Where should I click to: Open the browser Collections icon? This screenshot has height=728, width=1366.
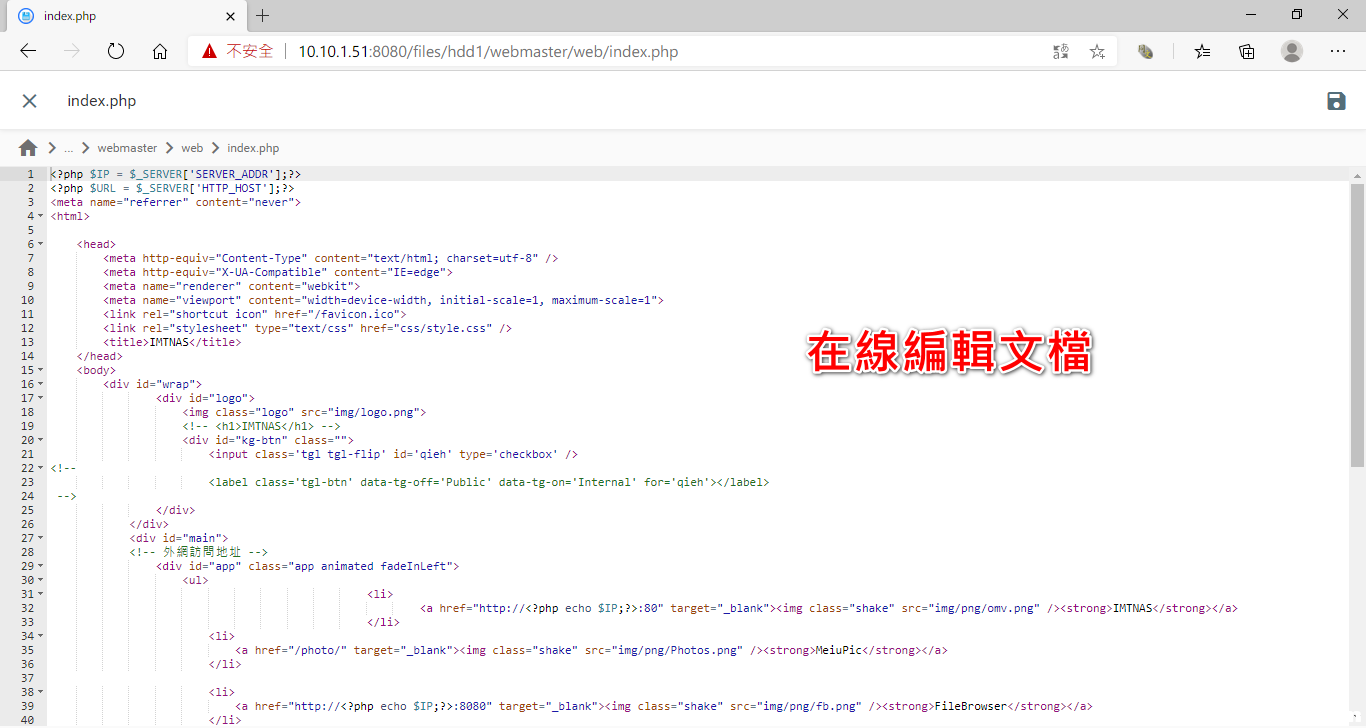1247,52
